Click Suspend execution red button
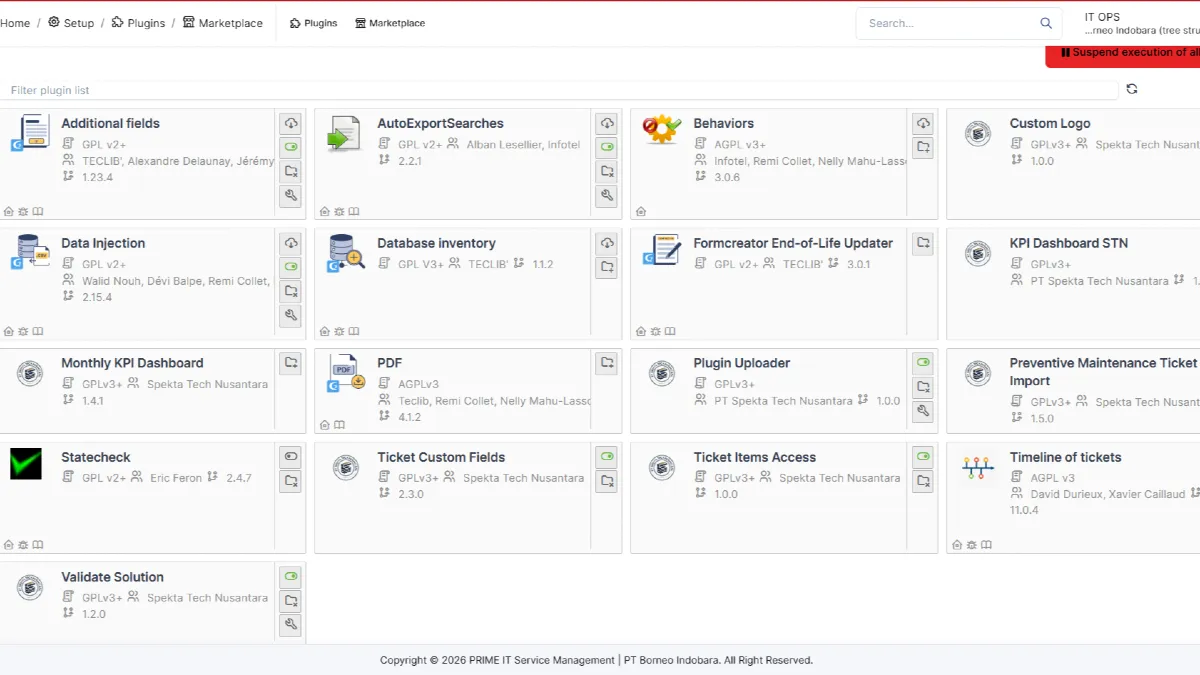This screenshot has height=675, width=1200. pyautogui.click(x=1123, y=53)
